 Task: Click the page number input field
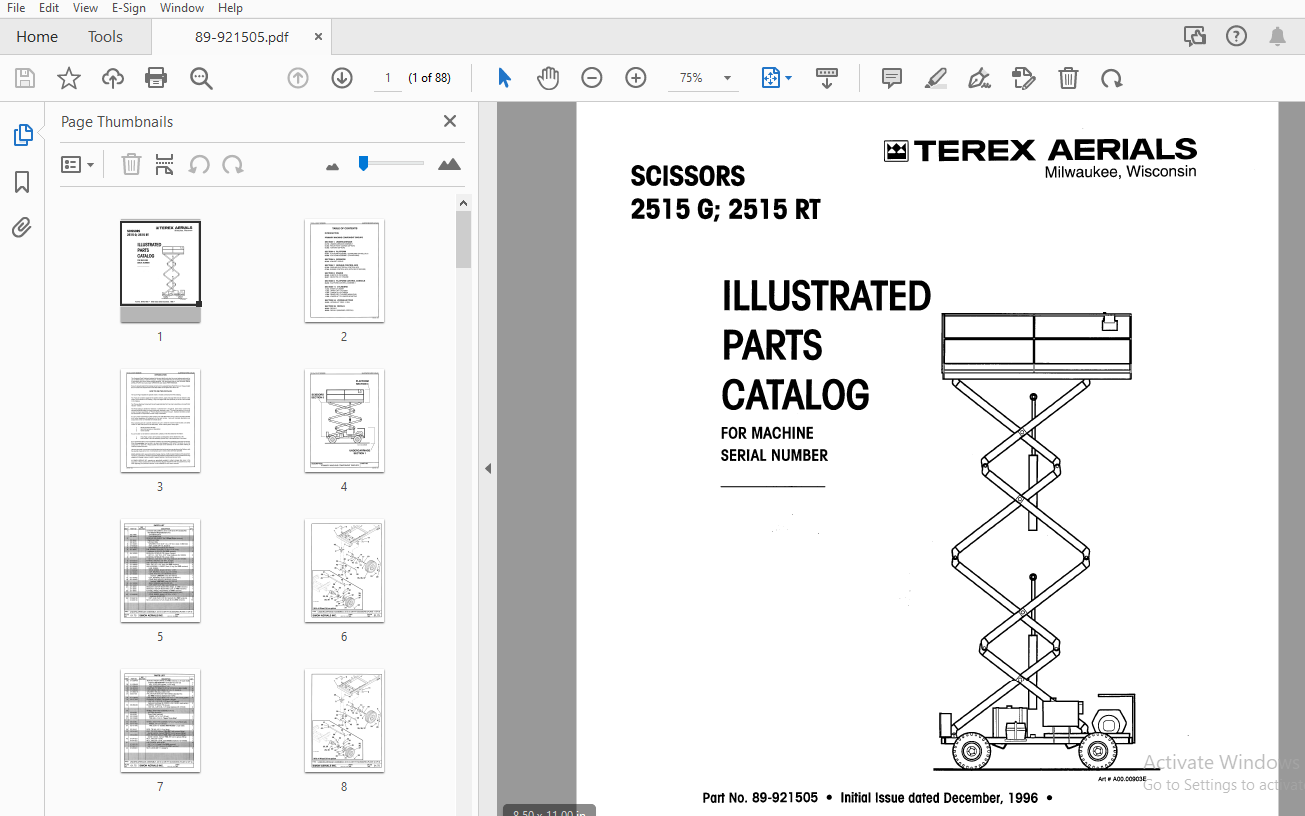[x=387, y=78]
